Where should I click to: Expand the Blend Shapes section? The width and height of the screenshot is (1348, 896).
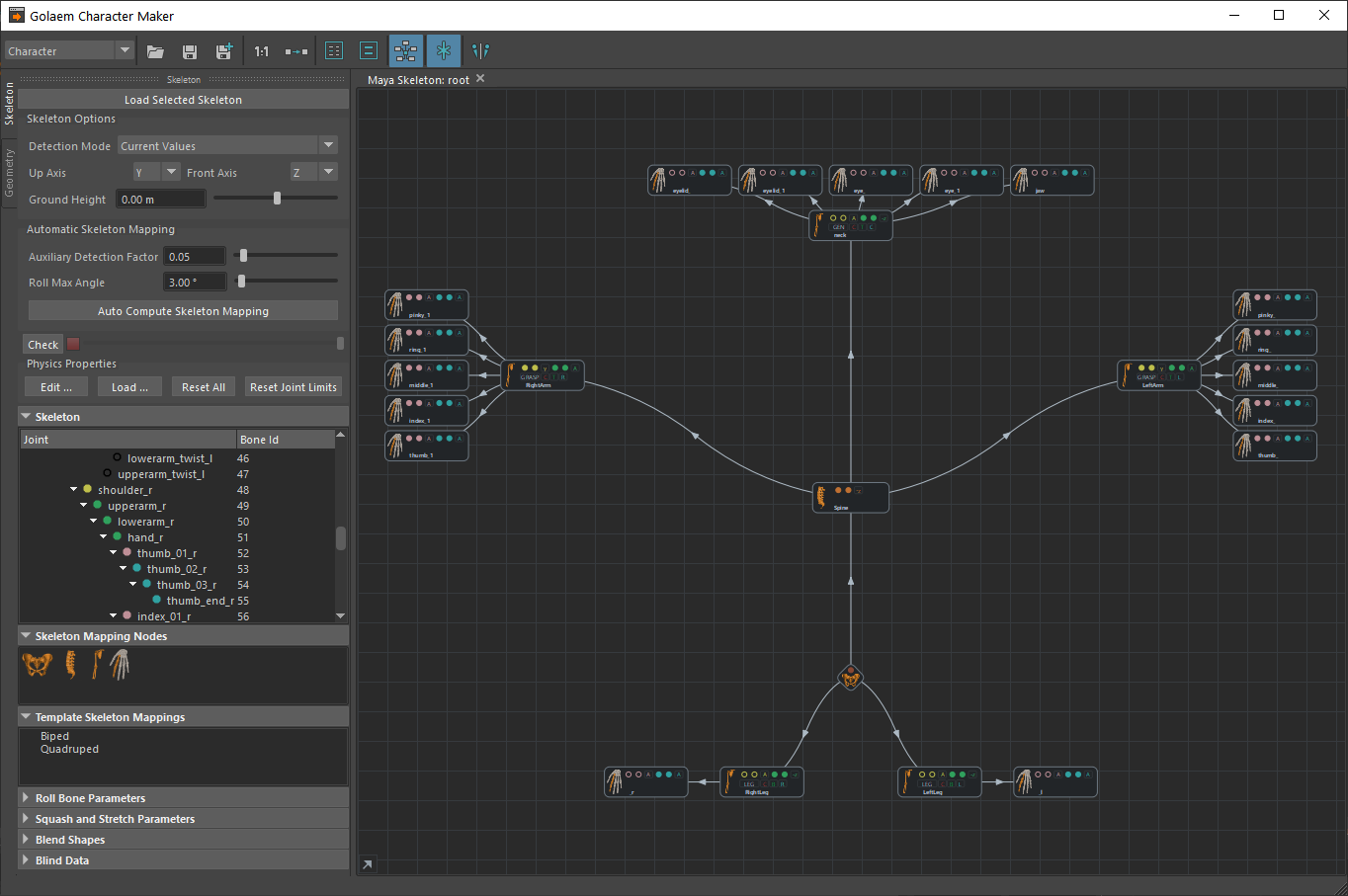click(184, 840)
